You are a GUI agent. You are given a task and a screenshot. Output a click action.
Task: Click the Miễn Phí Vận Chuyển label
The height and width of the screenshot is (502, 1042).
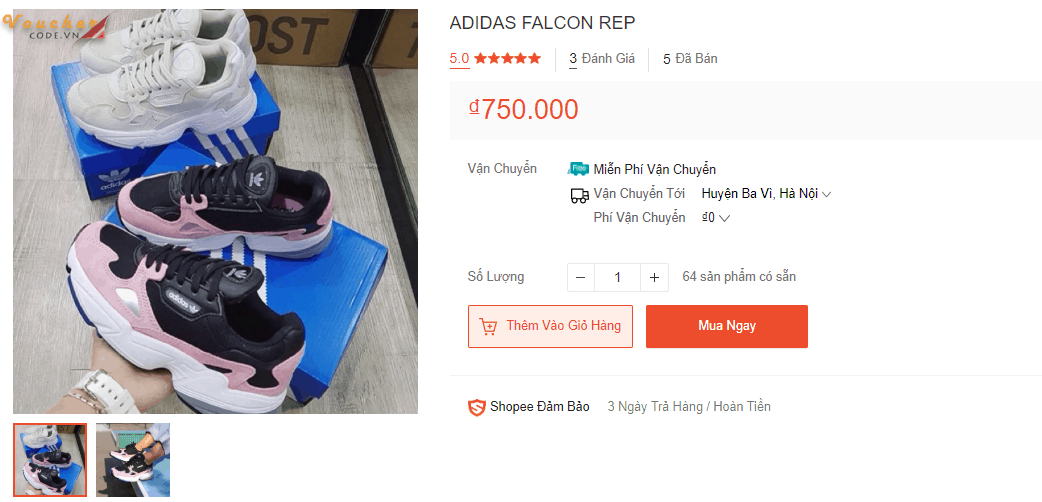pyautogui.click(x=654, y=169)
